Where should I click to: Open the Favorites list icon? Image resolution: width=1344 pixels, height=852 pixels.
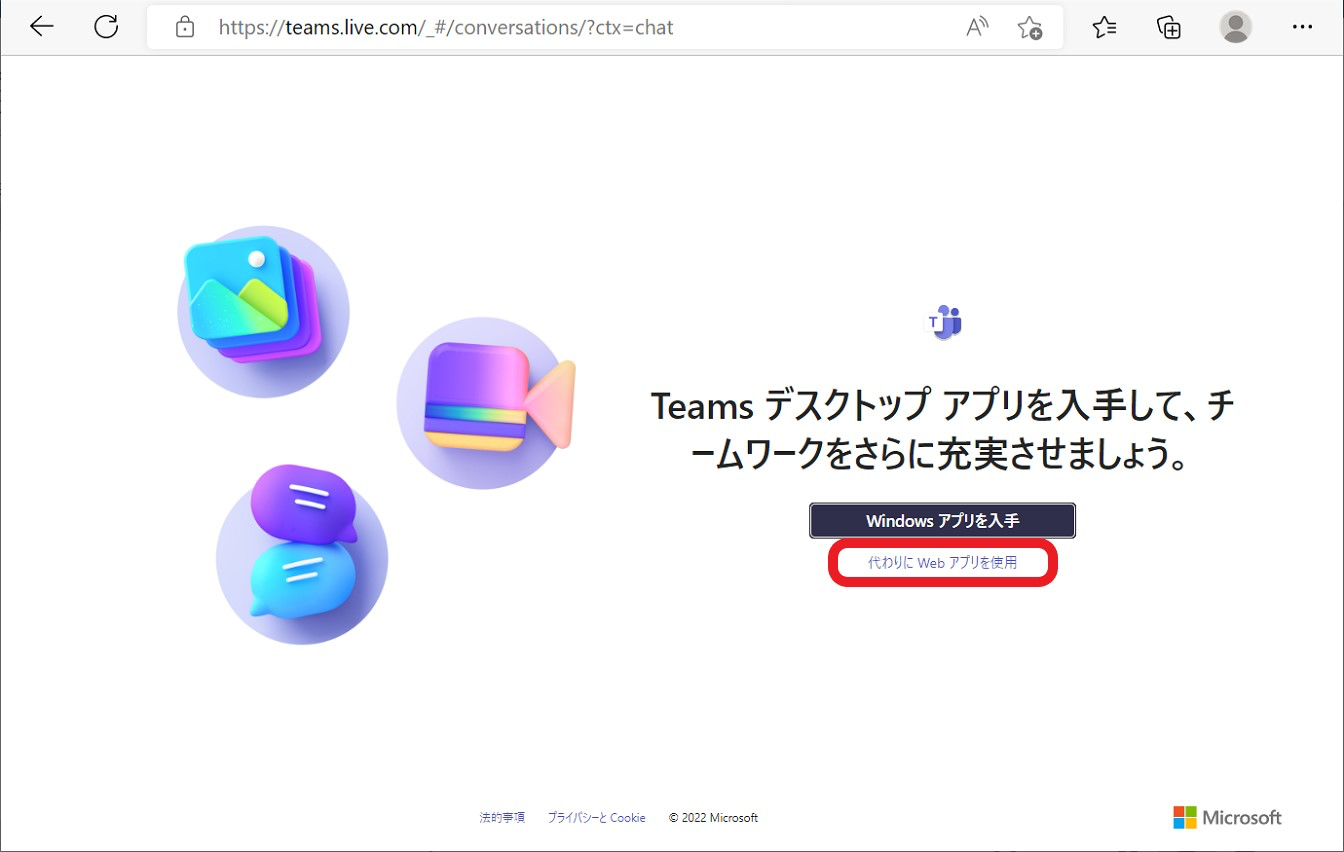1104,28
